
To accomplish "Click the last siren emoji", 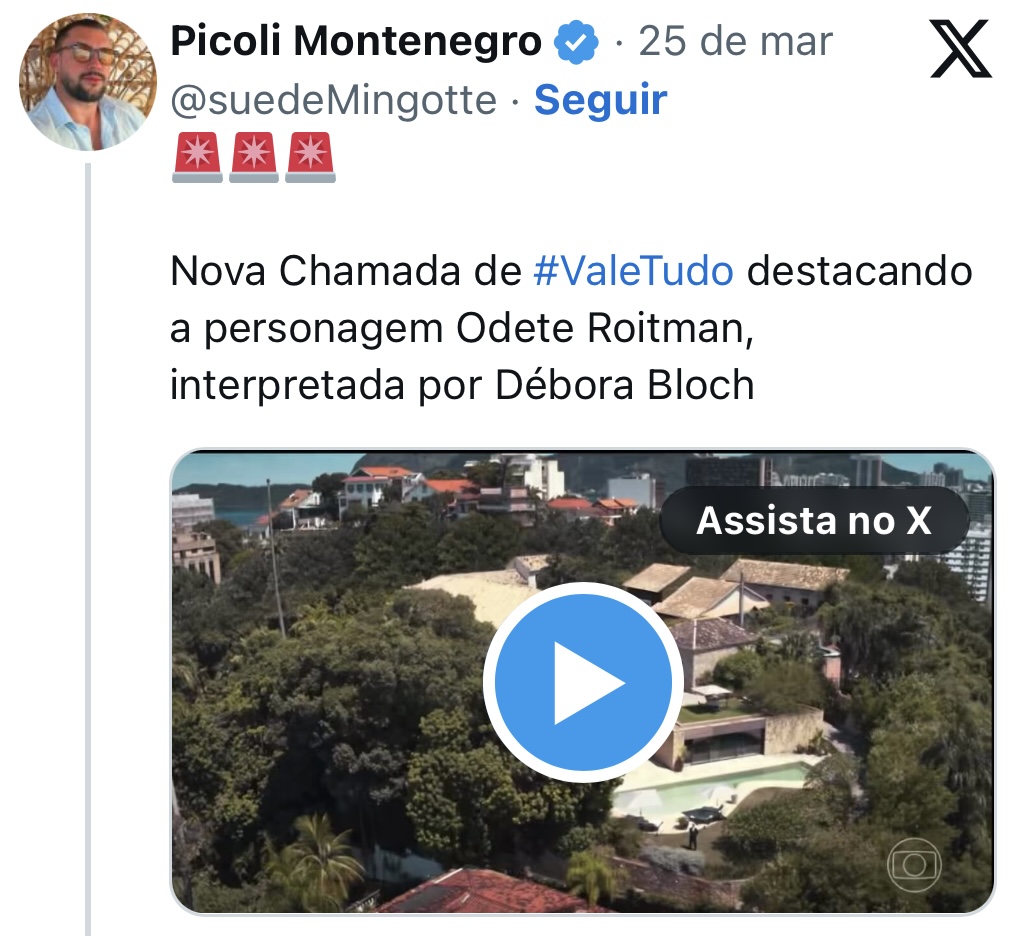I will point(310,159).
